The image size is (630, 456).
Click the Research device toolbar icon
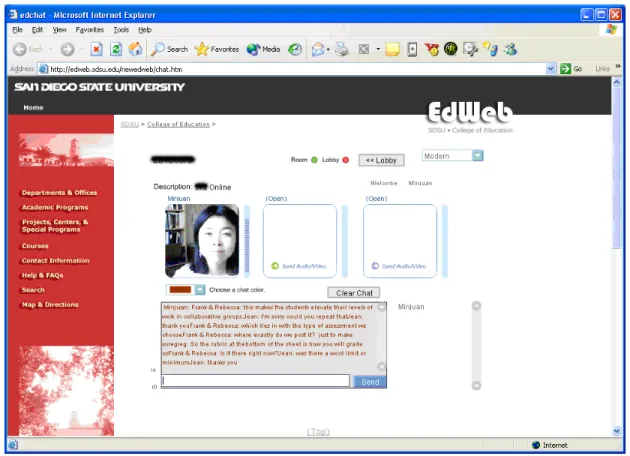click(x=412, y=49)
